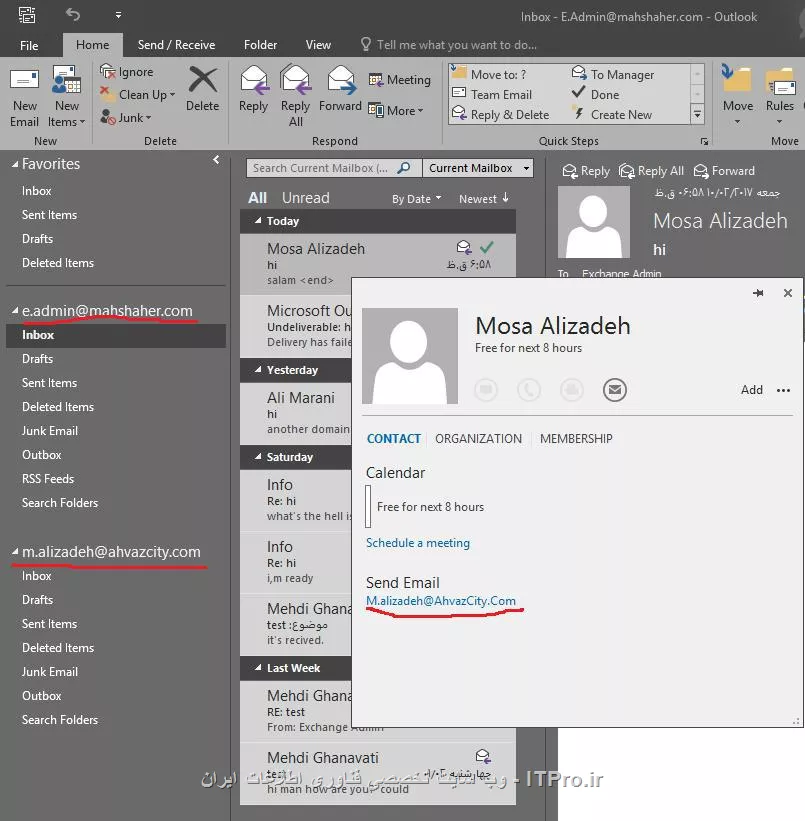This screenshot has width=805, height=821.
Task: Collapse the m.alizadeh@ahvazcity.com account
Action: click(15, 551)
